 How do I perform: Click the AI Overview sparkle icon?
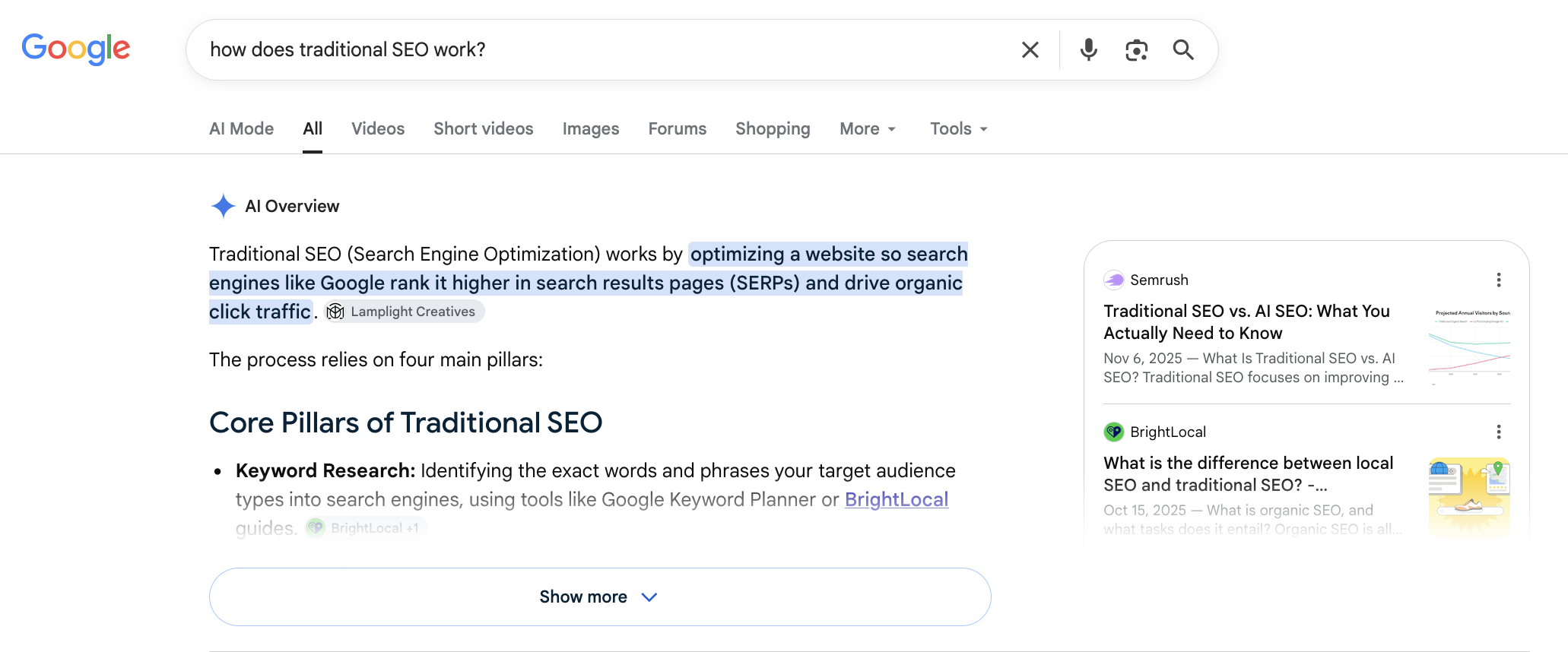click(223, 206)
